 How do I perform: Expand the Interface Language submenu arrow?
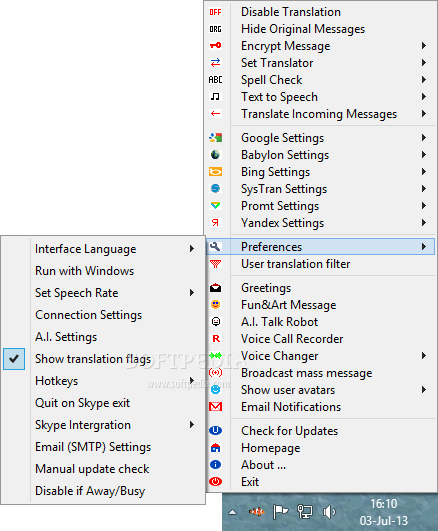[x=192, y=249]
